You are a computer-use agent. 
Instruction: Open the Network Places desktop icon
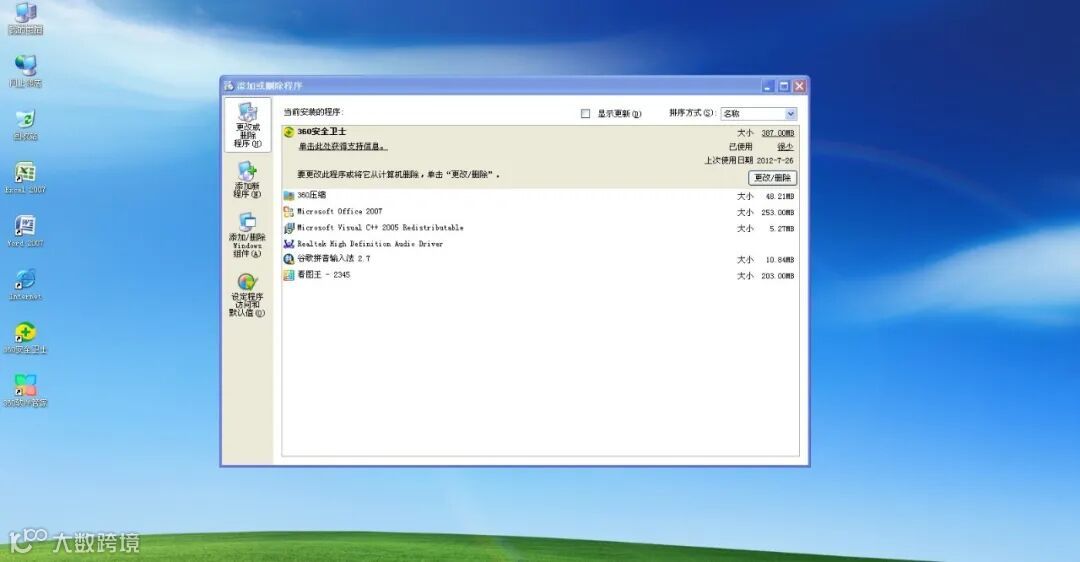25,71
